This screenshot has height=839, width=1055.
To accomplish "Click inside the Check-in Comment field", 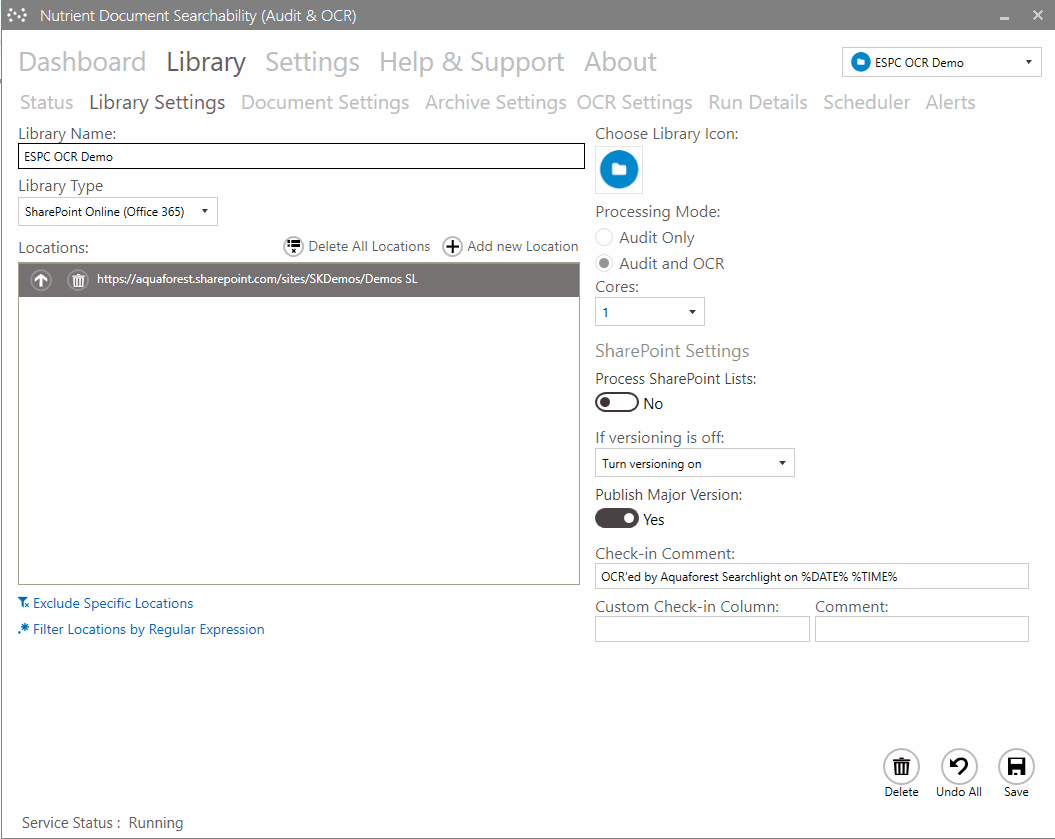I will pos(811,575).
